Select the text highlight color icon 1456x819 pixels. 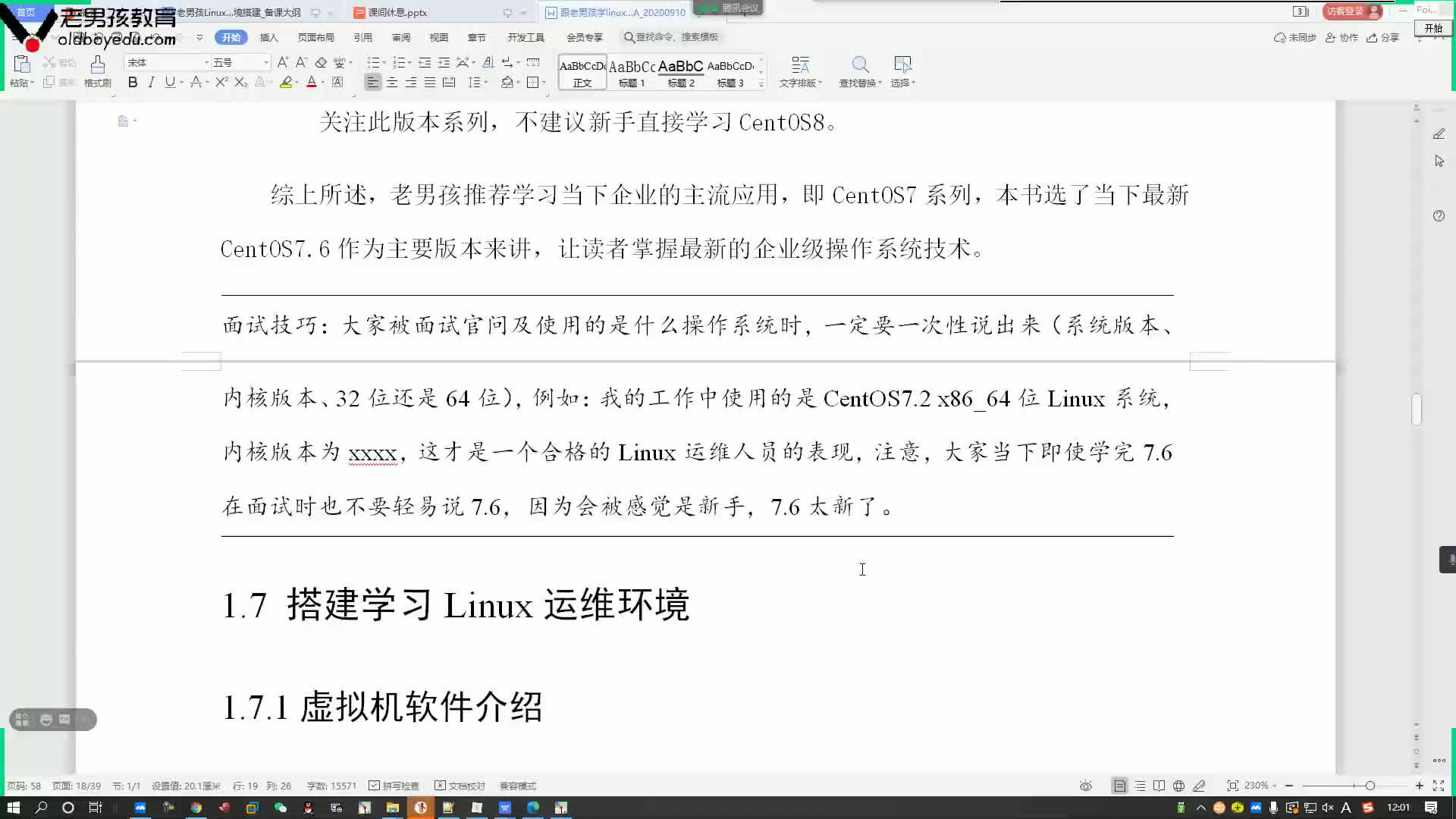click(286, 82)
